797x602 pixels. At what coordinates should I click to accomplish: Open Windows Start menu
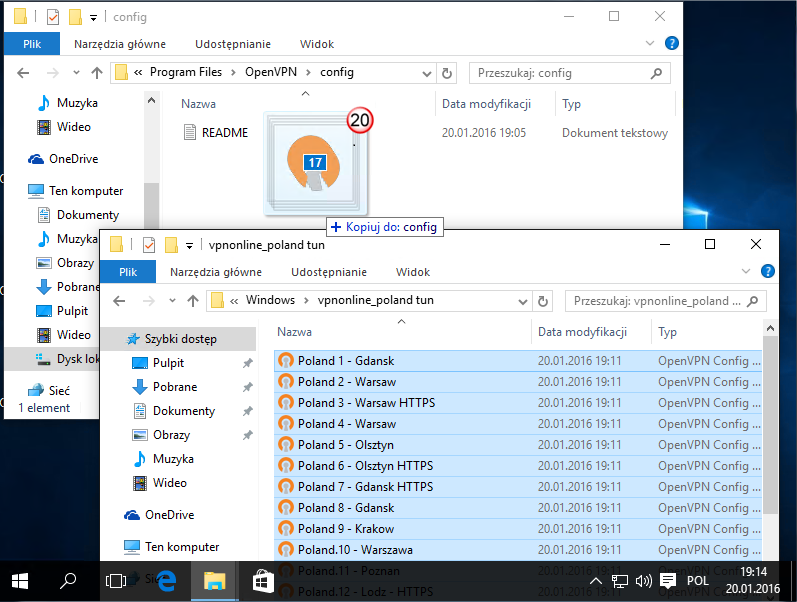click(x=20, y=581)
